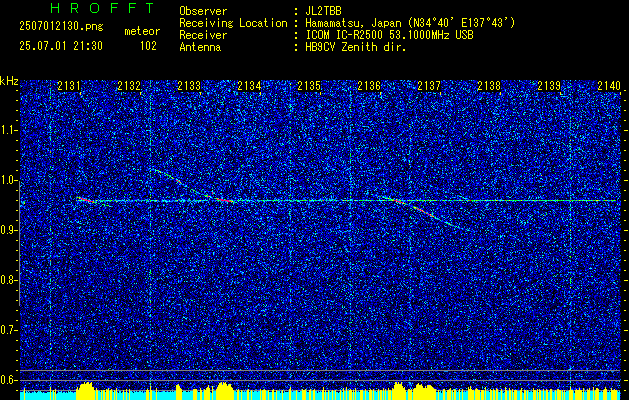Click time marker 2134
This screenshot has width=629, height=400.
[x=249, y=86]
